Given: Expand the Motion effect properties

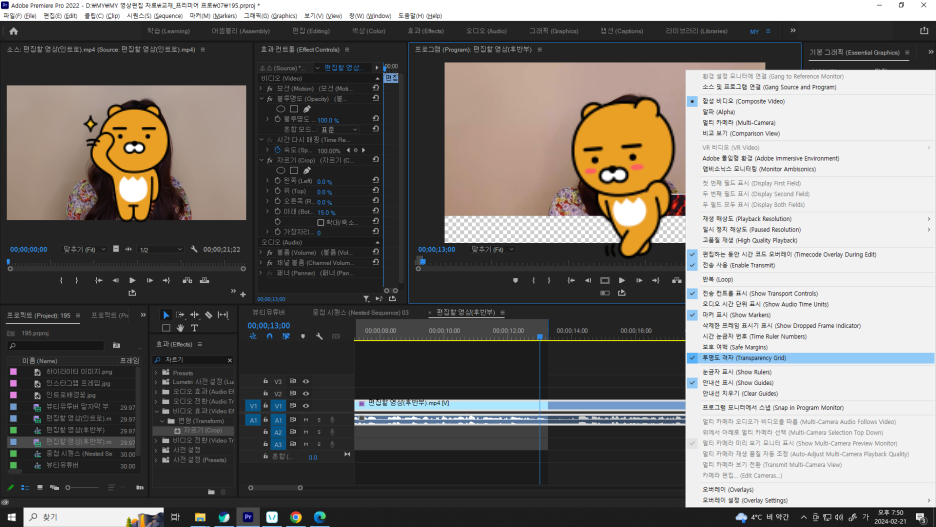Looking at the screenshot, I should point(261,88).
